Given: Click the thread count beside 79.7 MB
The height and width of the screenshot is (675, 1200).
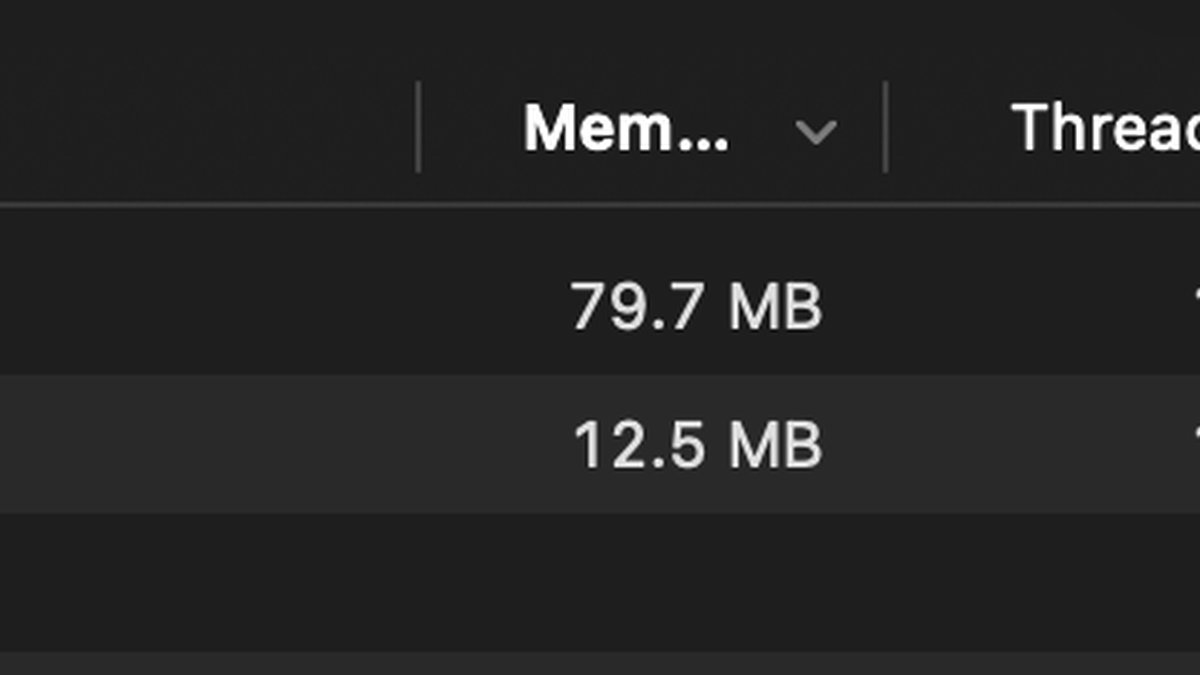Looking at the screenshot, I should pyautogui.click(x=1195, y=307).
